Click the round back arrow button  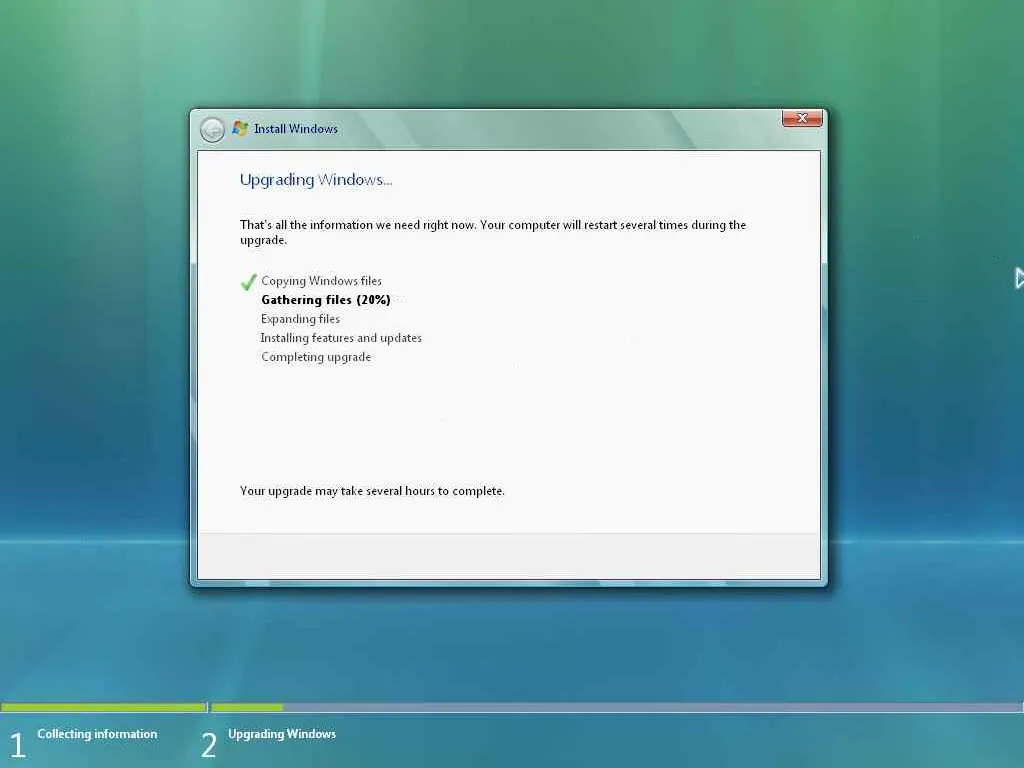tap(212, 129)
